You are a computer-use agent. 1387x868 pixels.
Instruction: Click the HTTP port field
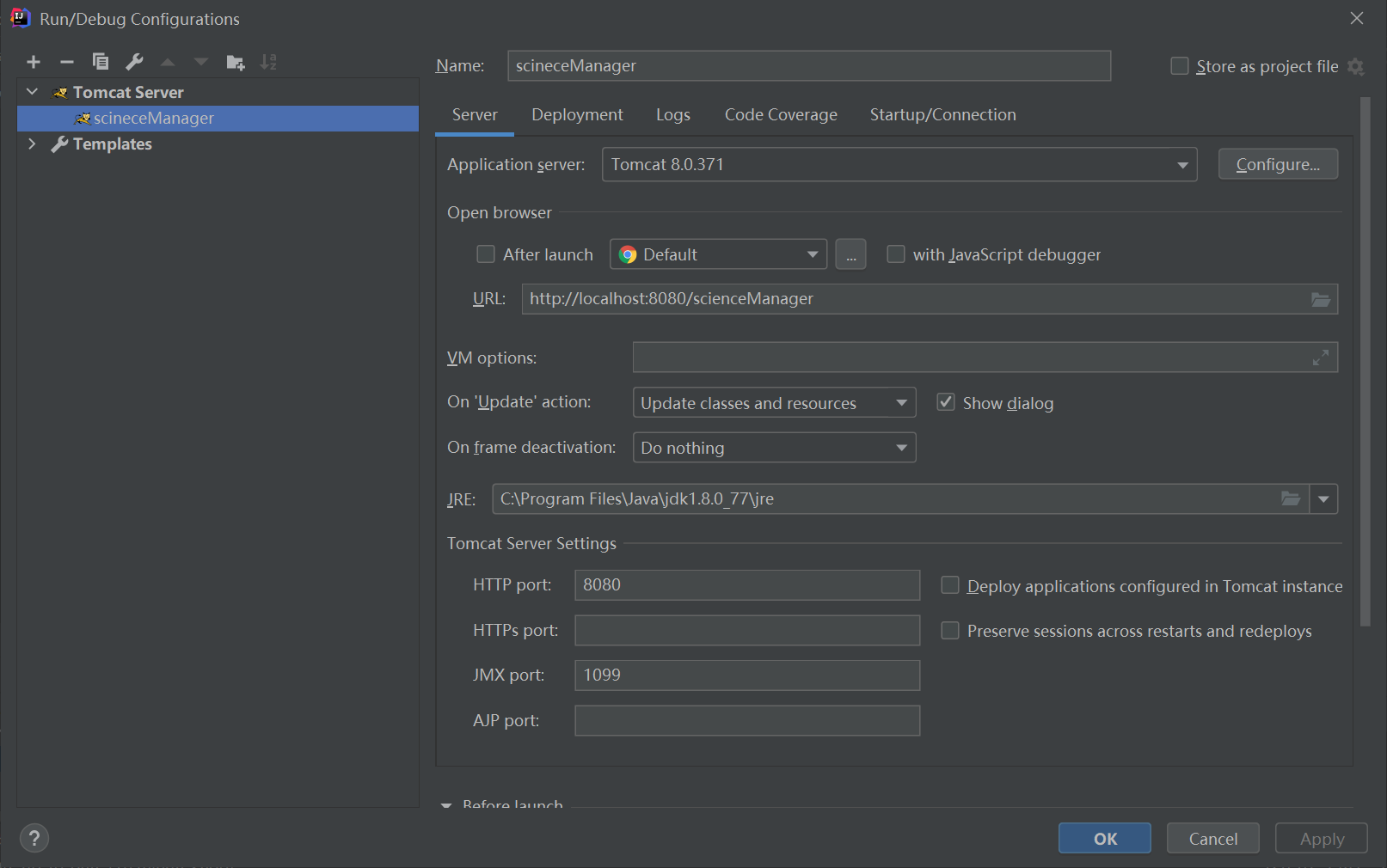point(747,585)
